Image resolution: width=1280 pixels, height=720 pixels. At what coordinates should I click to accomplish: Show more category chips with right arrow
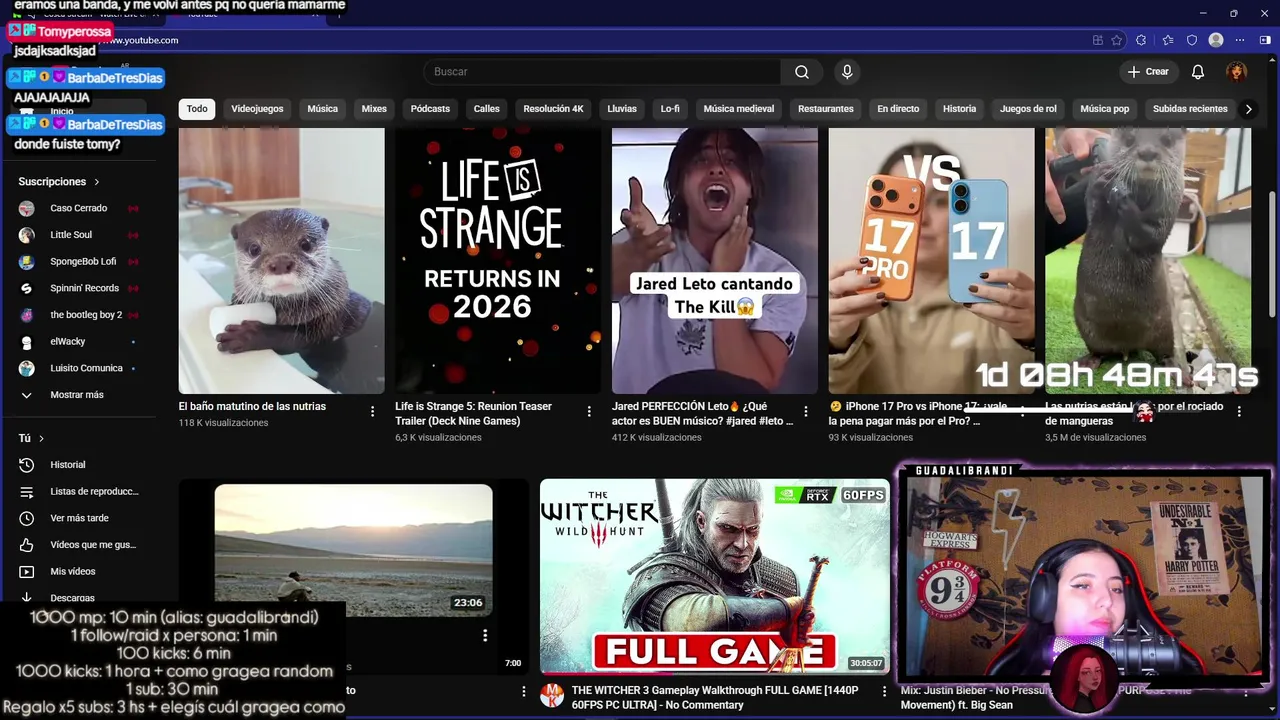(1248, 109)
